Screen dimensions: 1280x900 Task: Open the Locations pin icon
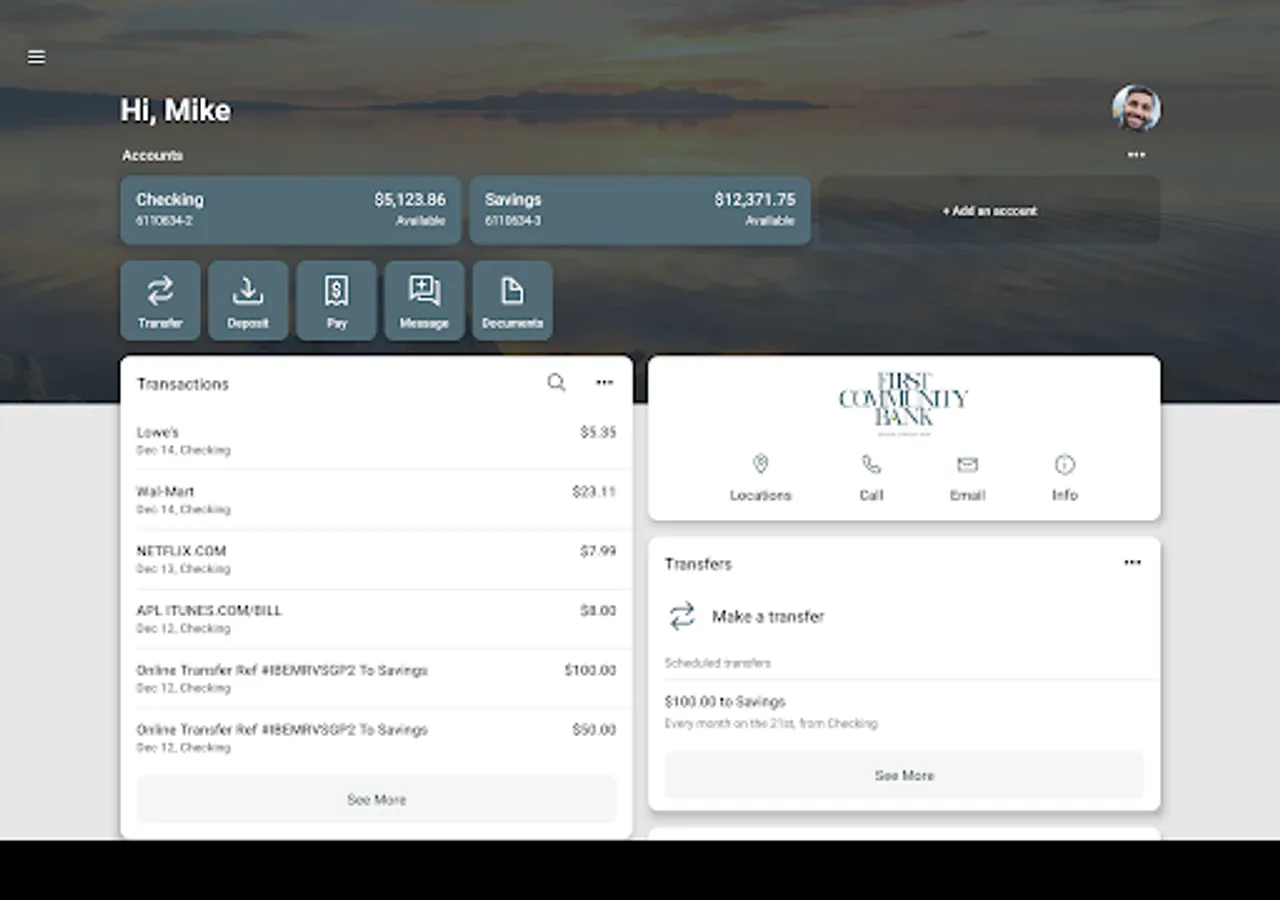tap(761, 463)
